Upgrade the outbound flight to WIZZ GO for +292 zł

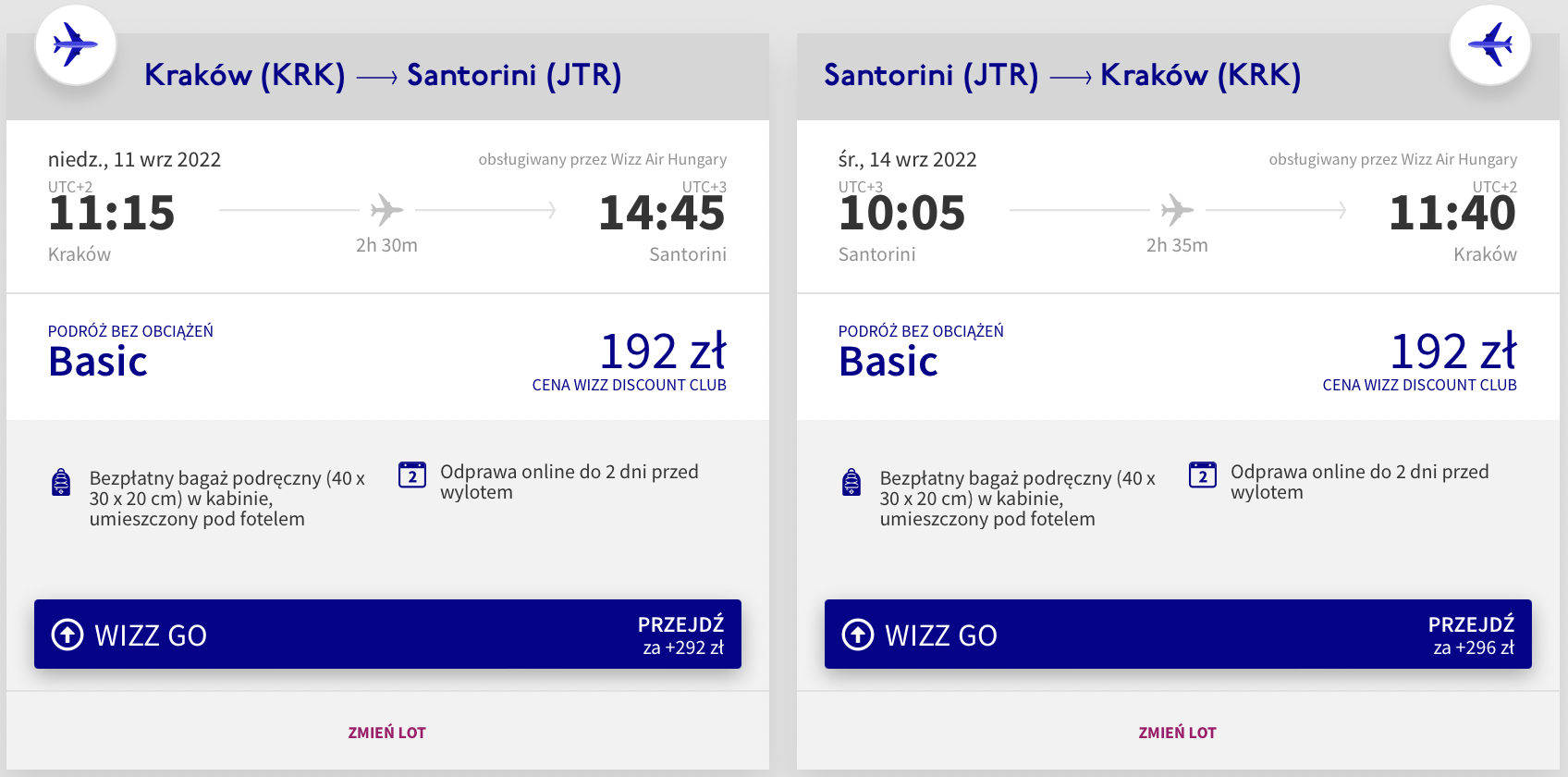(387, 635)
